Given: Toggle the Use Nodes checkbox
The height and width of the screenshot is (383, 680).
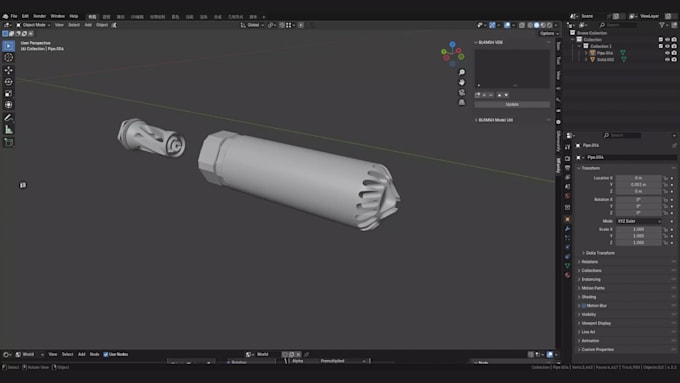Looking at the screenshot, I should 105,354.
